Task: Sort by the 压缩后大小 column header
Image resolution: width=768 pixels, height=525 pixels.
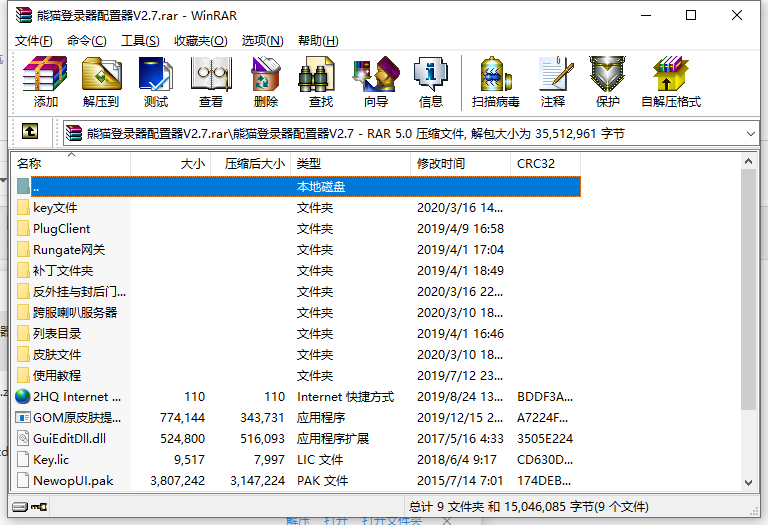Action: pos(251,164)
